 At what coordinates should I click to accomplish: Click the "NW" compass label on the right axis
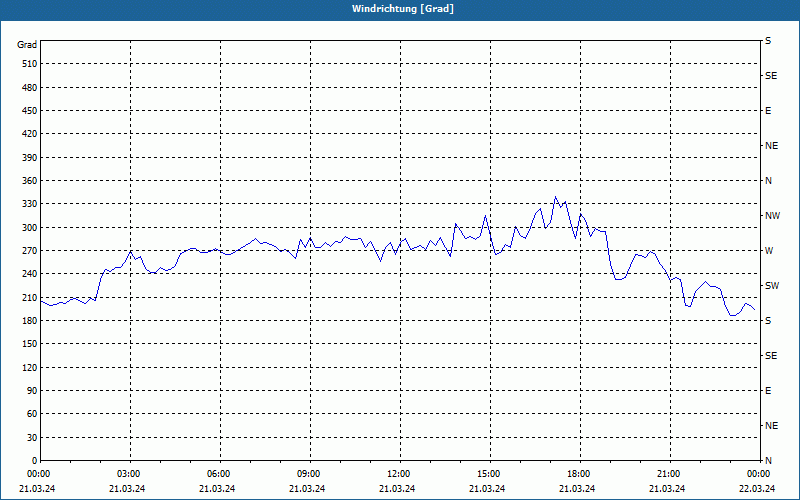point(772,216)
